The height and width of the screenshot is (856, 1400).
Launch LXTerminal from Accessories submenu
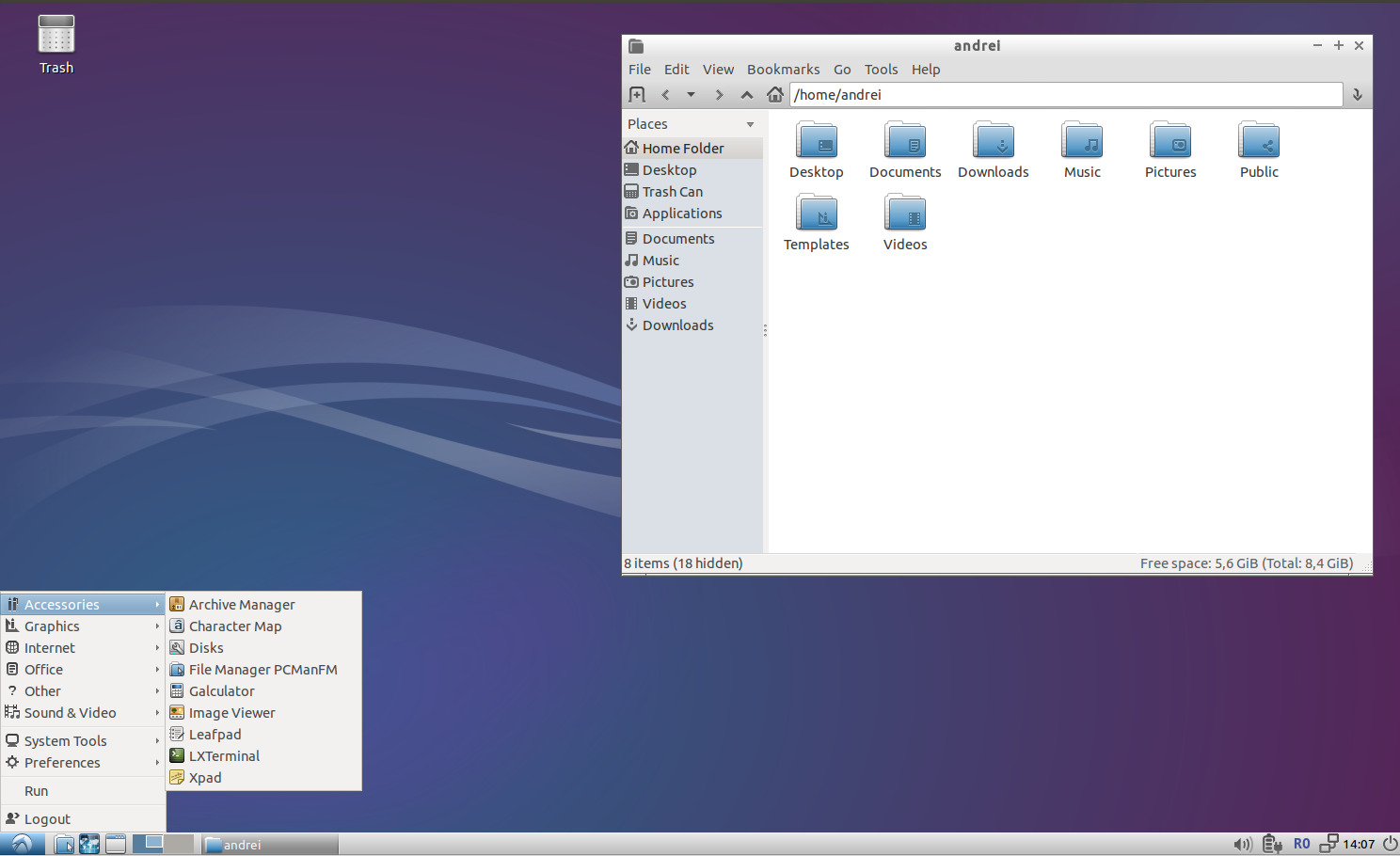[224, 756]
